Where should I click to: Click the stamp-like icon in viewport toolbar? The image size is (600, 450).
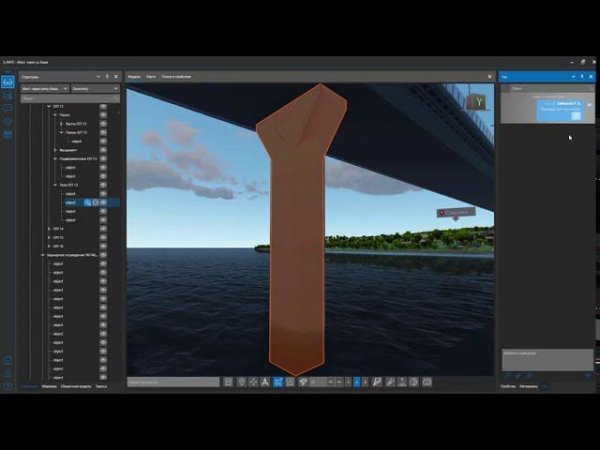tap(402, 382)
